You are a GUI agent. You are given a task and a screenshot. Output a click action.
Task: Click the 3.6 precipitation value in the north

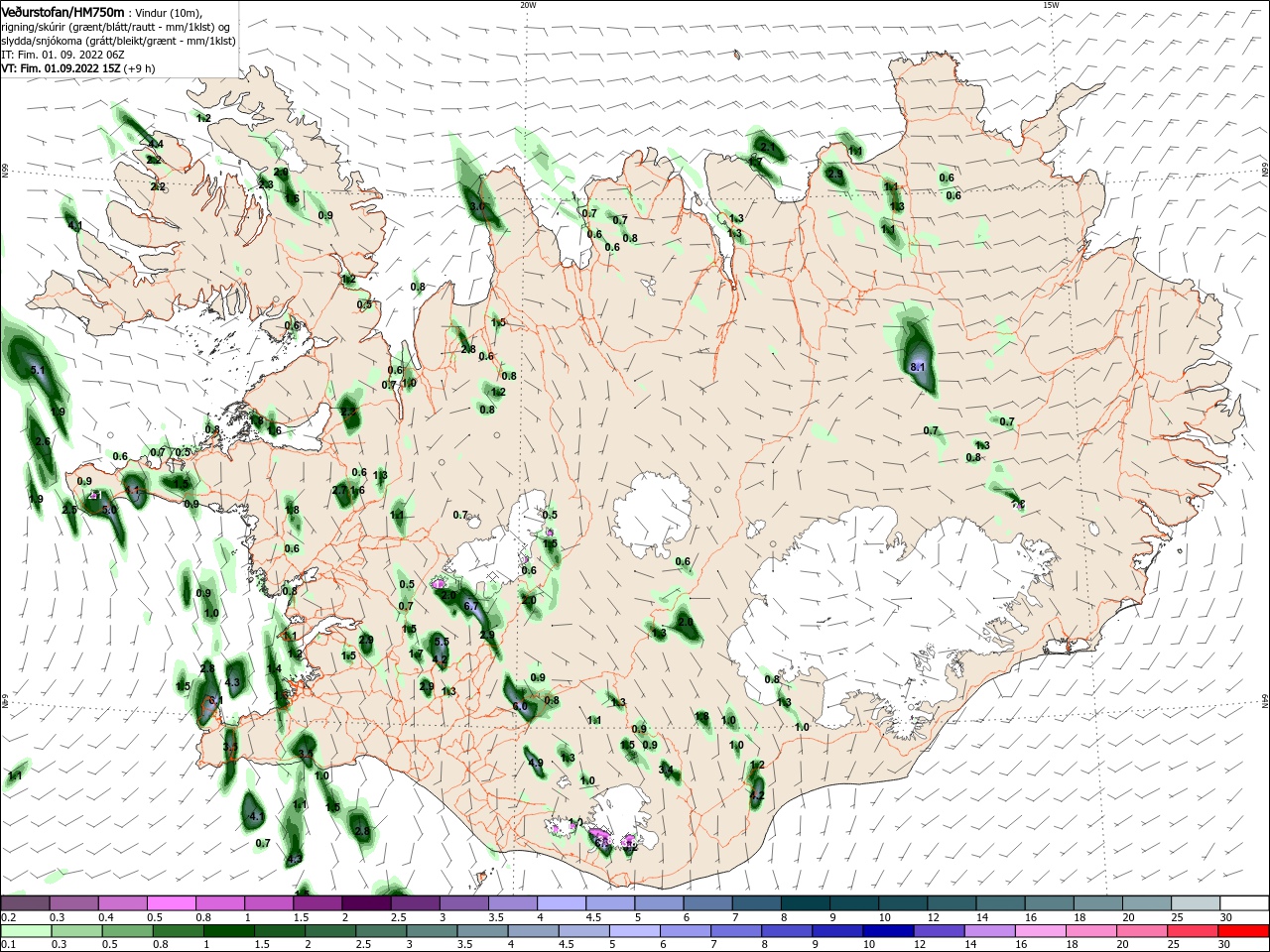tap(477, 206)
